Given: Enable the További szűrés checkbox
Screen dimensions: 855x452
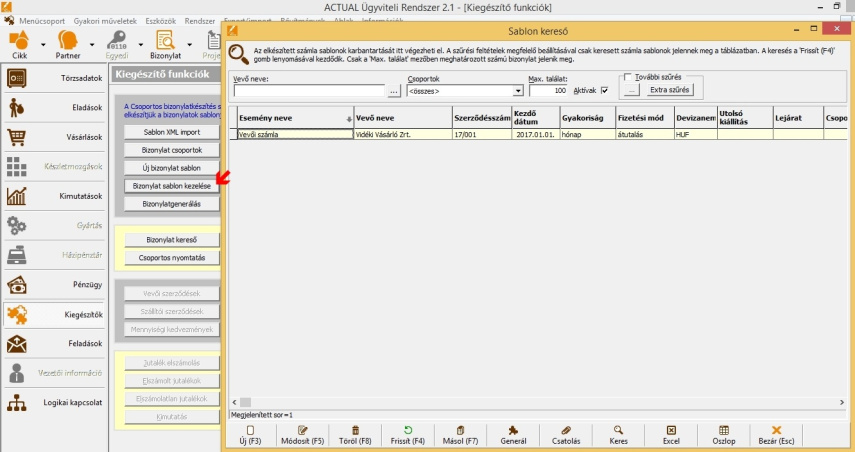Looking at the screenshot, I should pyautogui.click(x=627, y=77).
